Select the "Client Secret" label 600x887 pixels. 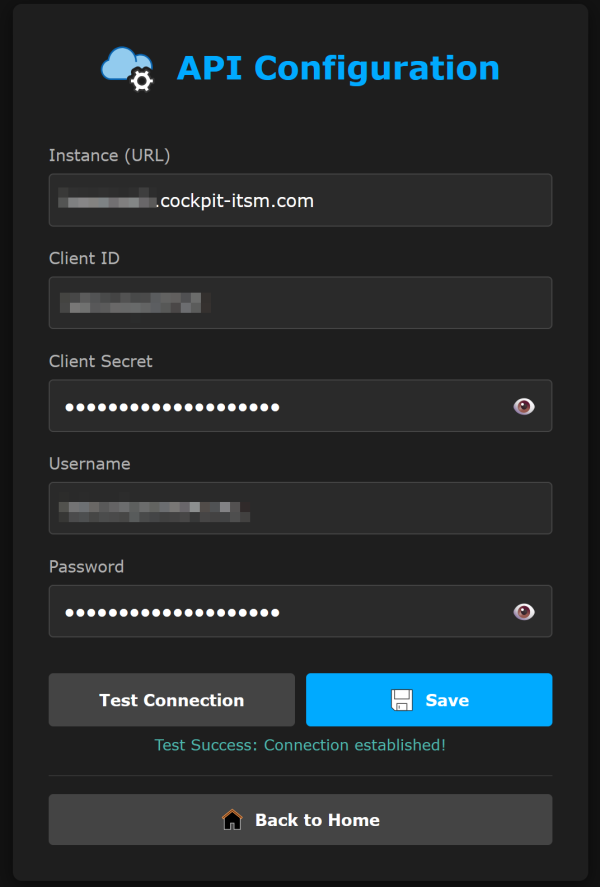pyautogui.click(x=101, y=361)
